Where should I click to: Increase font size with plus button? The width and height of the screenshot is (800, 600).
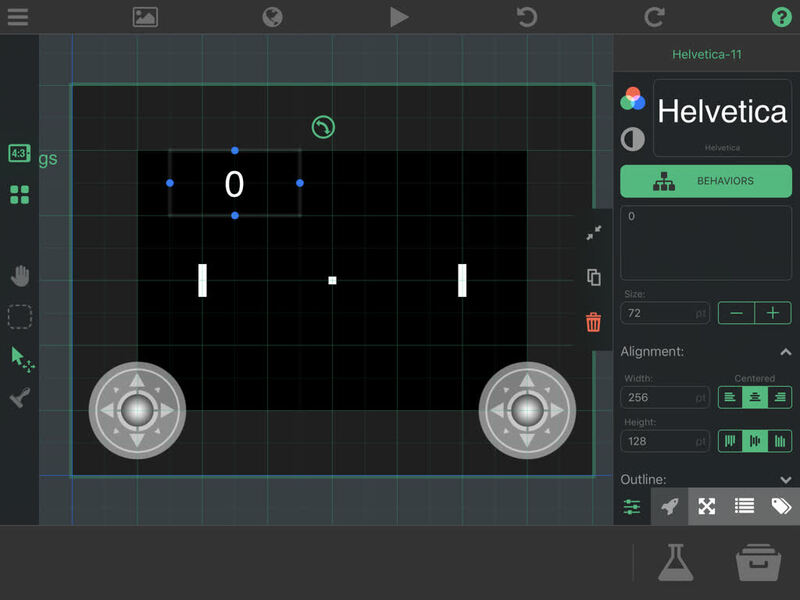coord(773,313)
